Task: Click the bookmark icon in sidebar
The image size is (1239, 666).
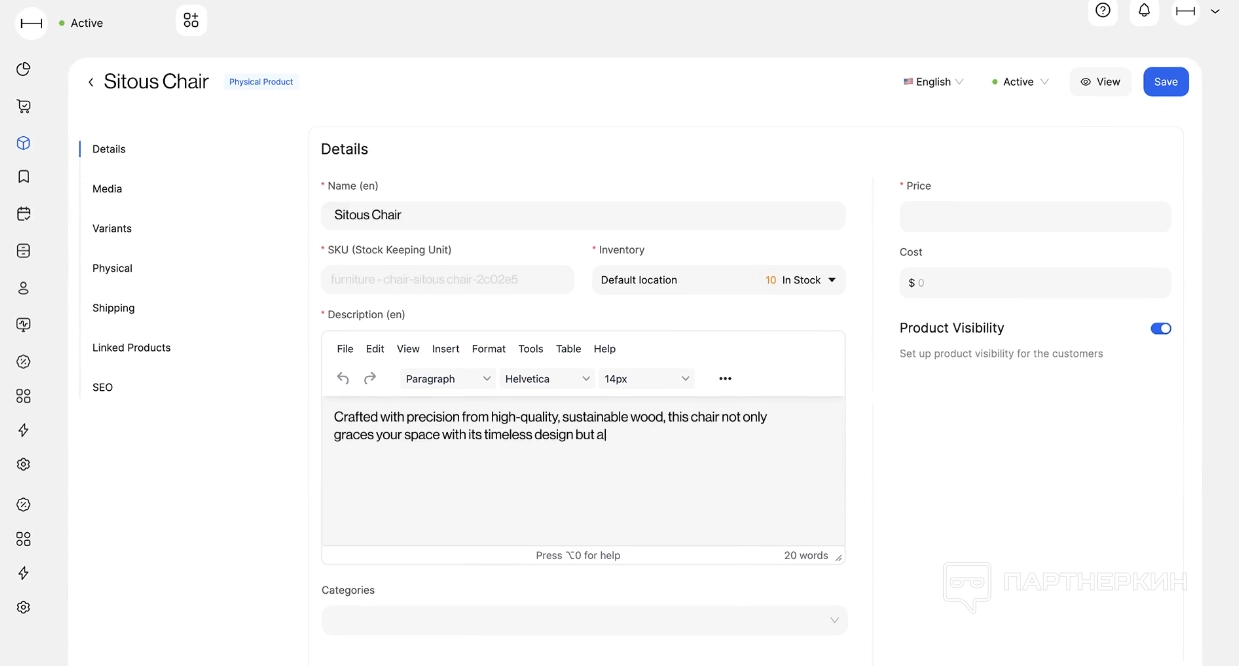Action: [24, 177]
